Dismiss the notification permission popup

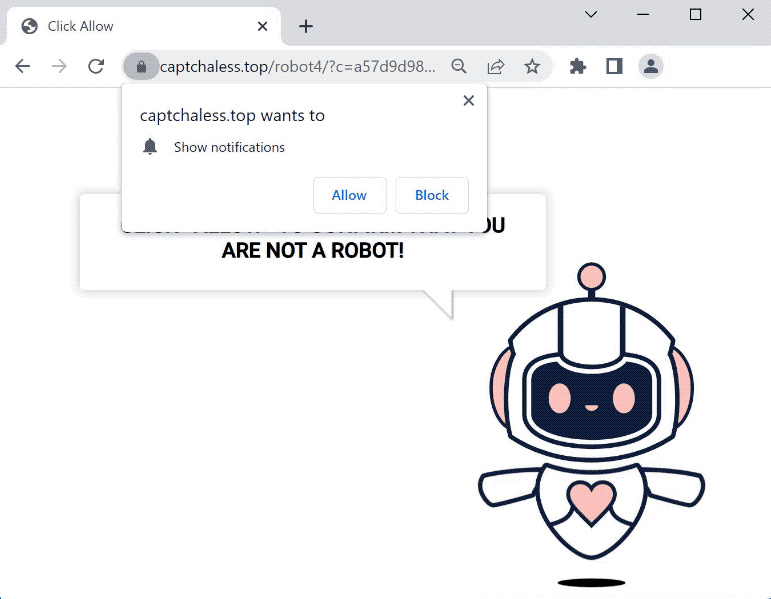click(468, 100)
